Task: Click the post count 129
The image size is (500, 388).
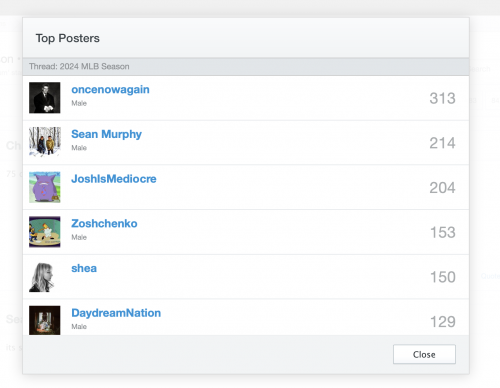Action: [443, 322]
